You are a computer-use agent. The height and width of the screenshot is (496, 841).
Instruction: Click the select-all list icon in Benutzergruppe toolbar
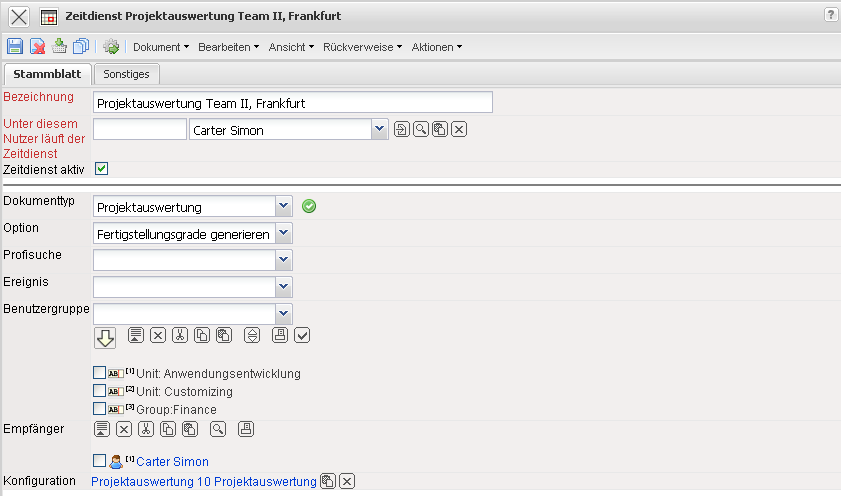point(136,335)
